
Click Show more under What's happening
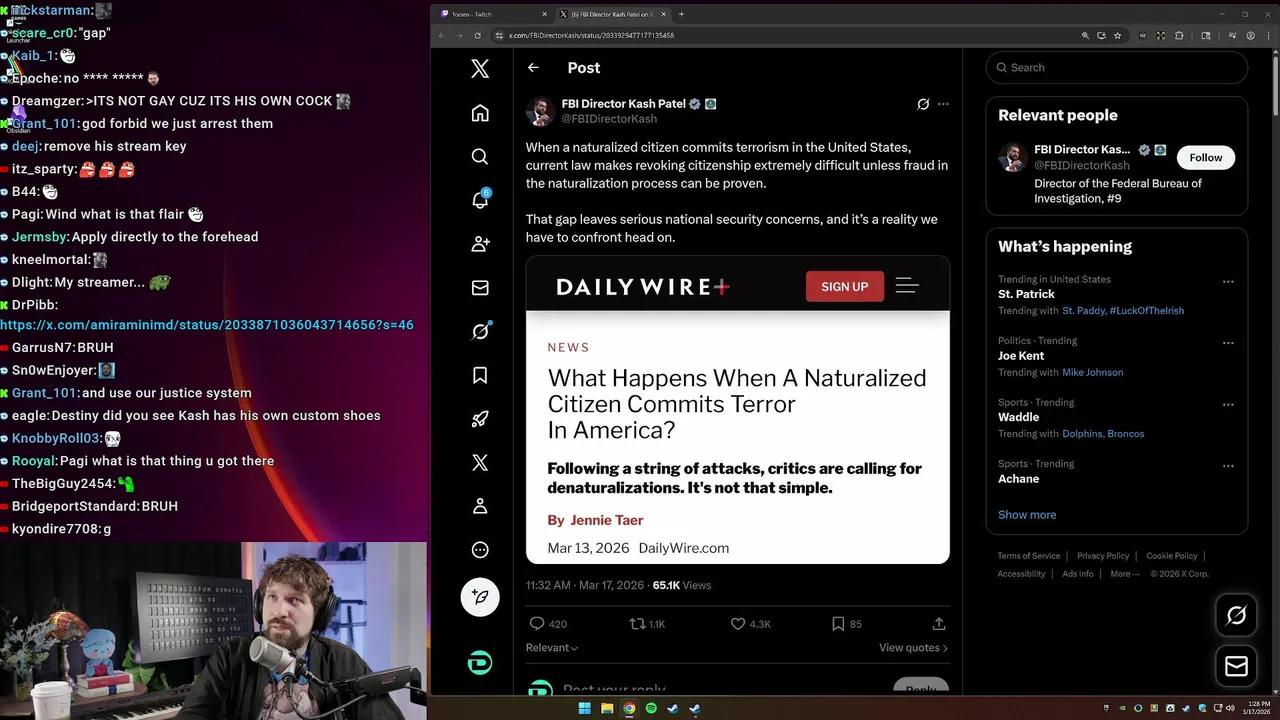click(x=1027, y=515)
